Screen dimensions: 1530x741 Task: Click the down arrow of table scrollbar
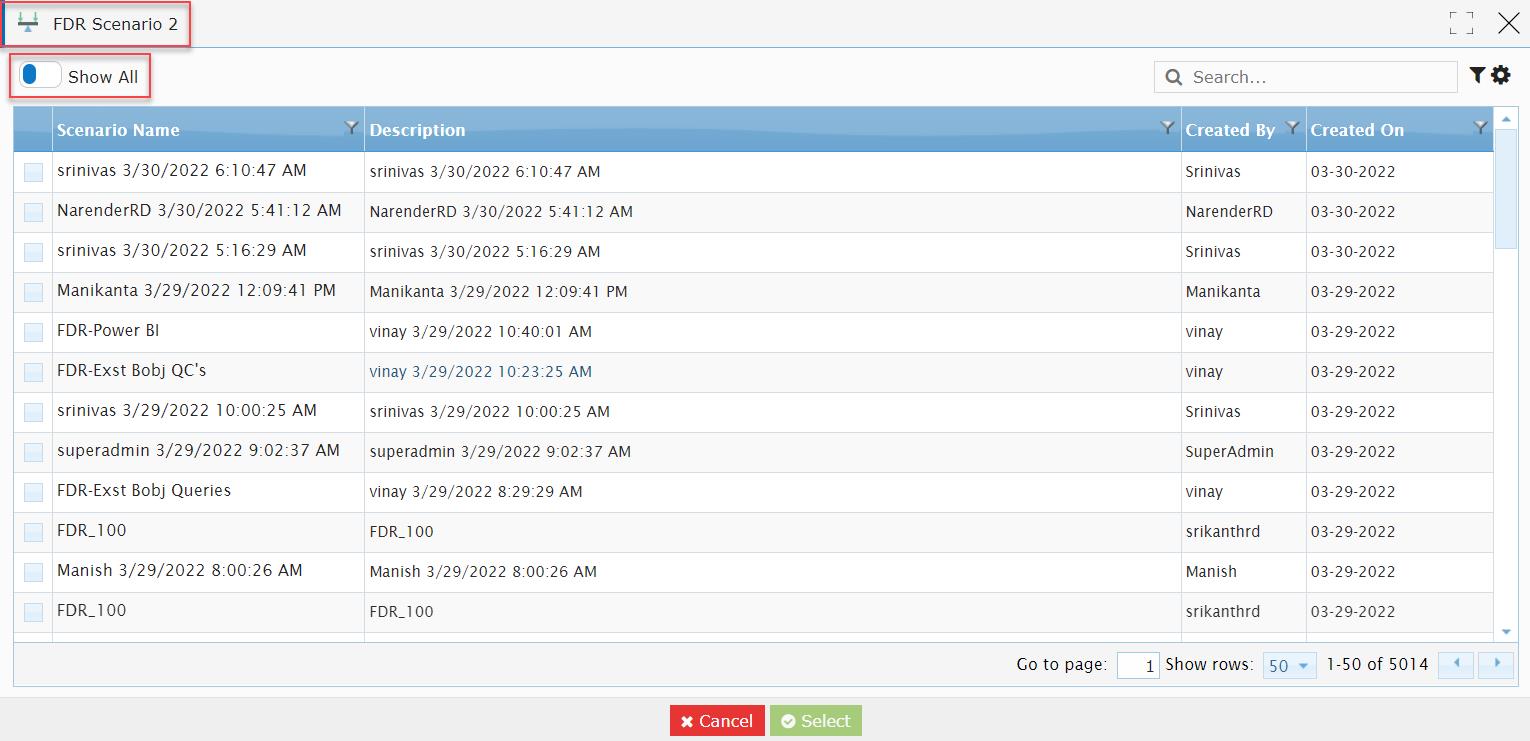[1506, 632]
